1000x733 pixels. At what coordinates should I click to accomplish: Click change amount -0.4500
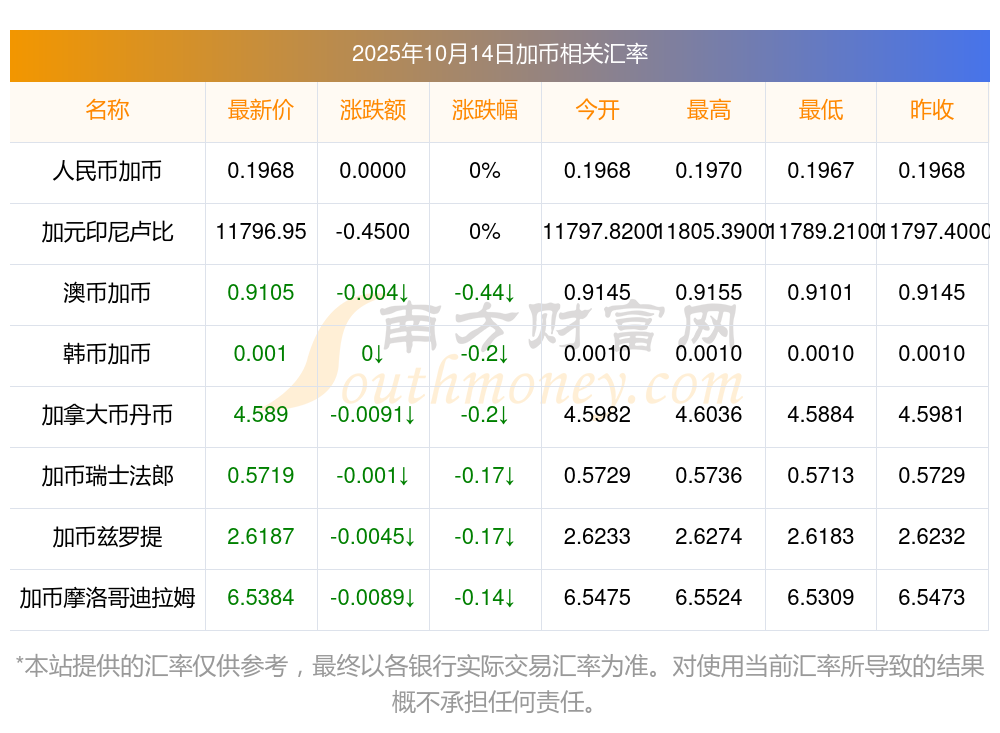coord(372,232)
